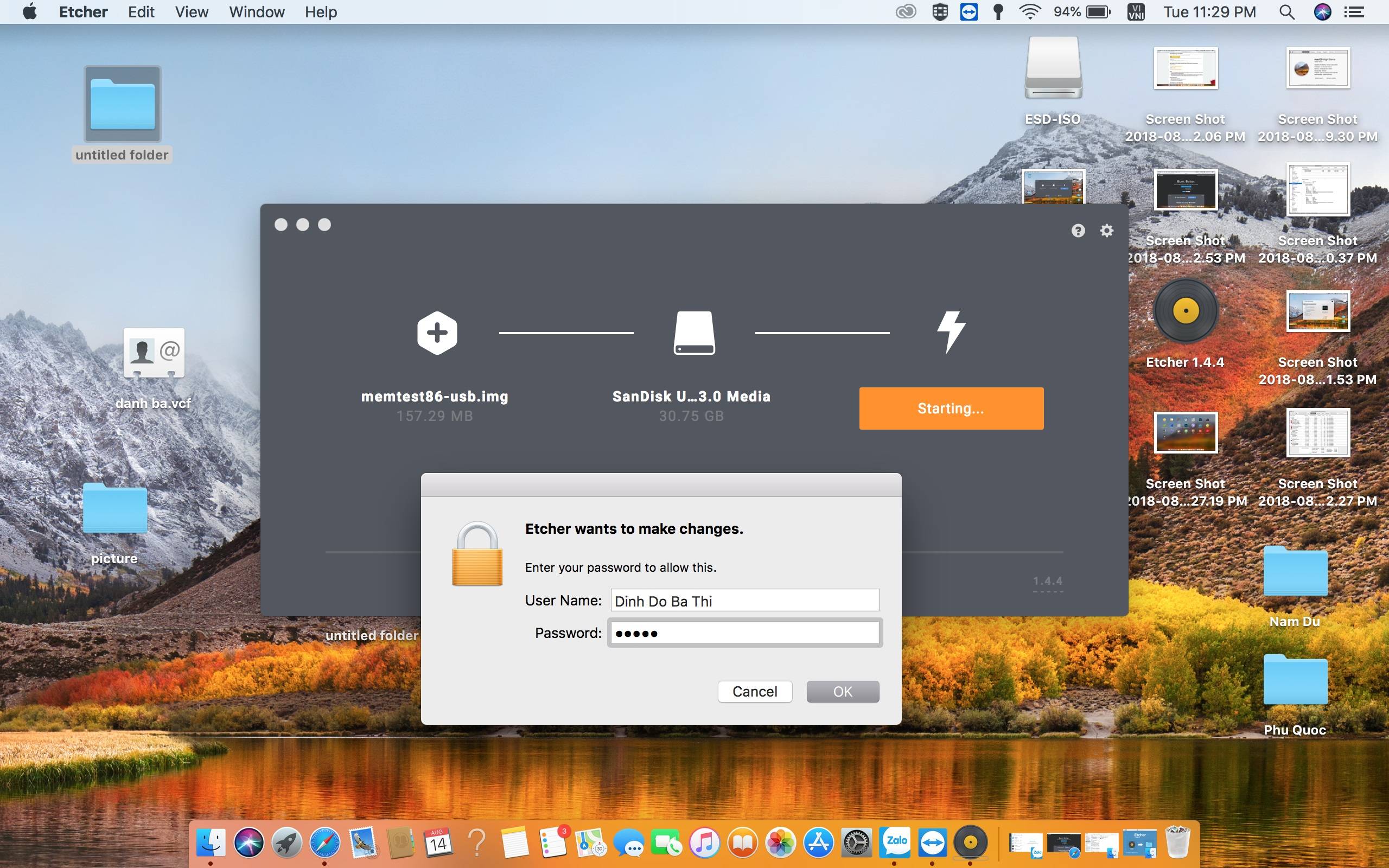Click the battery status indicator
Image resolution: width=1389 pixels, height=868 pixels.
1082,12
